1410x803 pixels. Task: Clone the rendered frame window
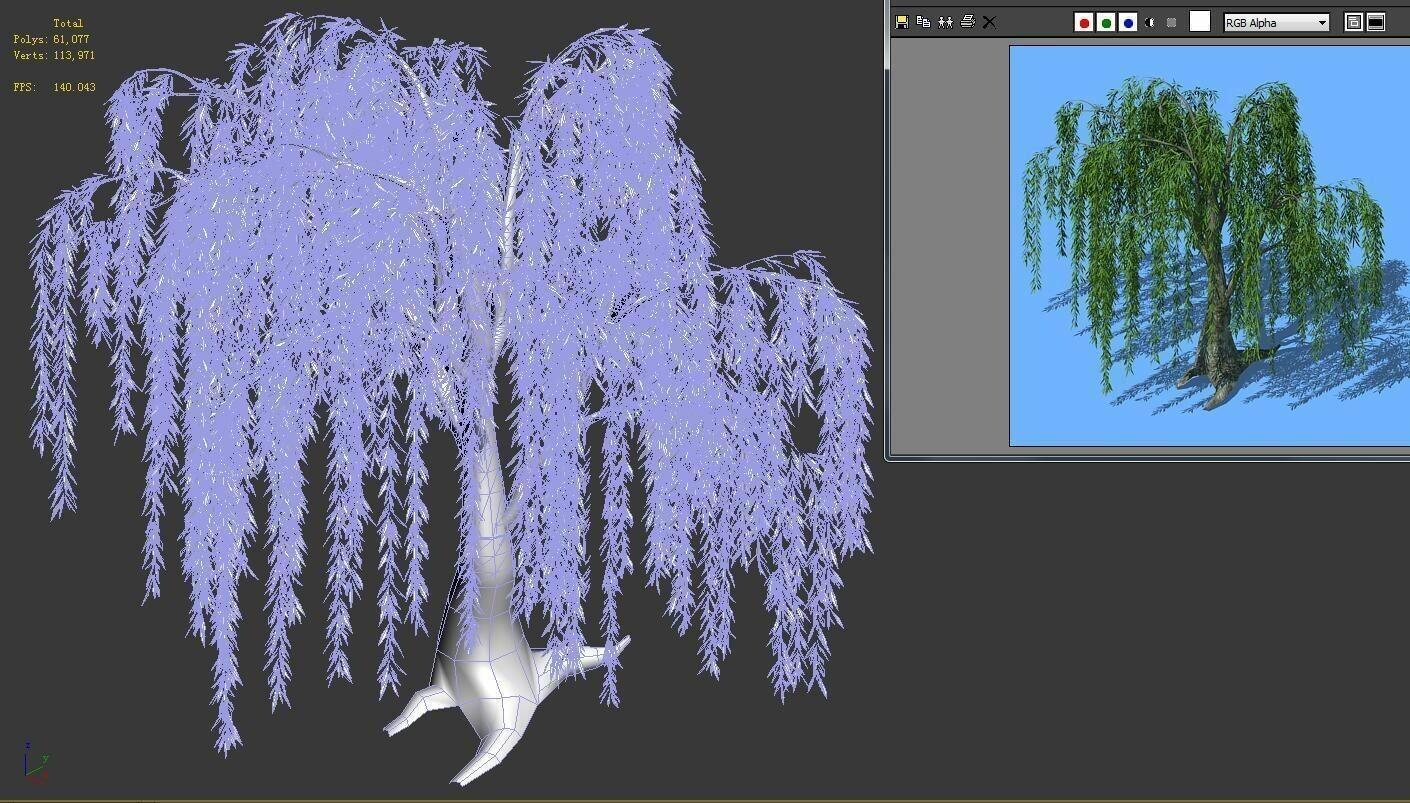click(x=945, y=22)
